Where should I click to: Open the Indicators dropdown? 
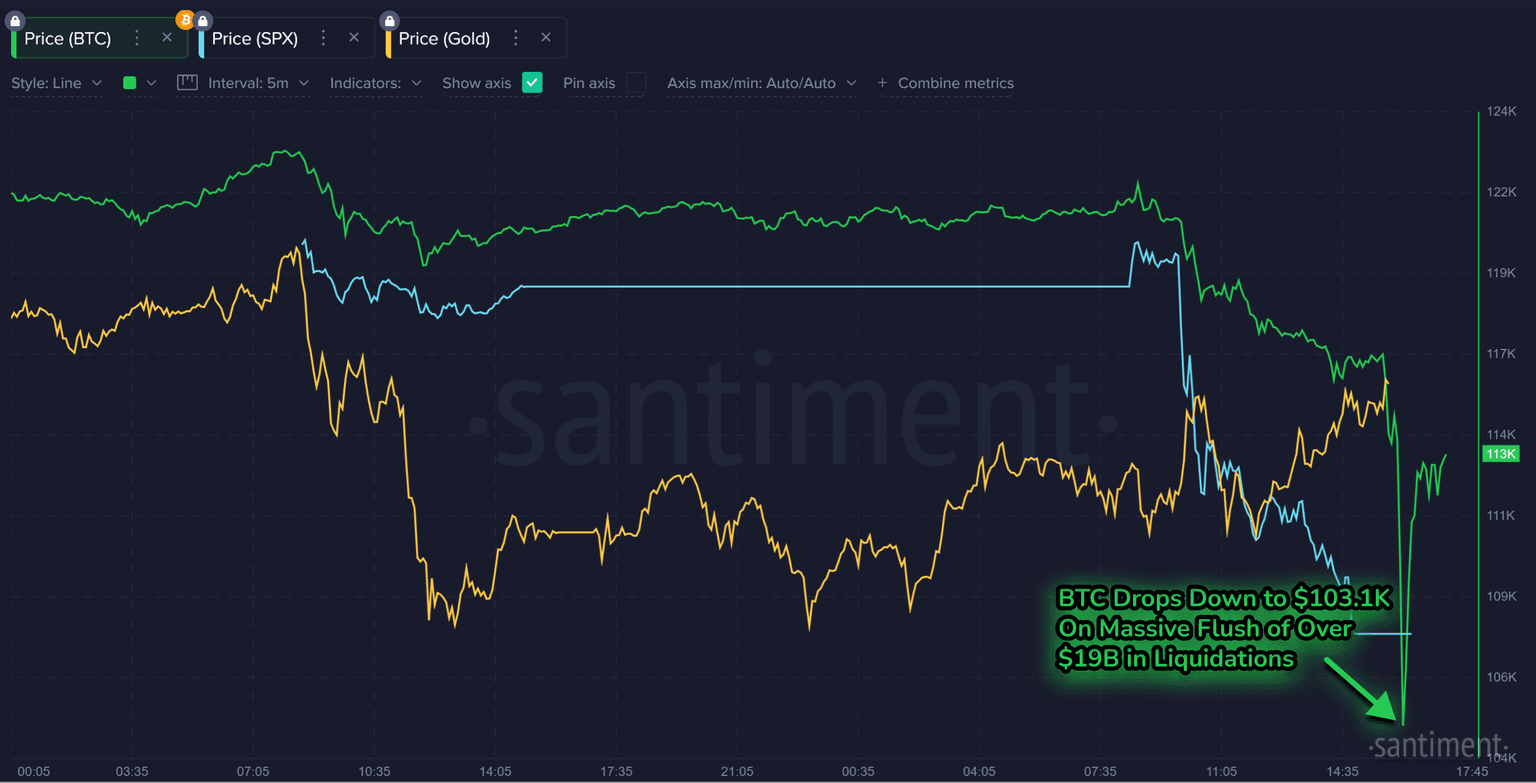tap(375, 83)
